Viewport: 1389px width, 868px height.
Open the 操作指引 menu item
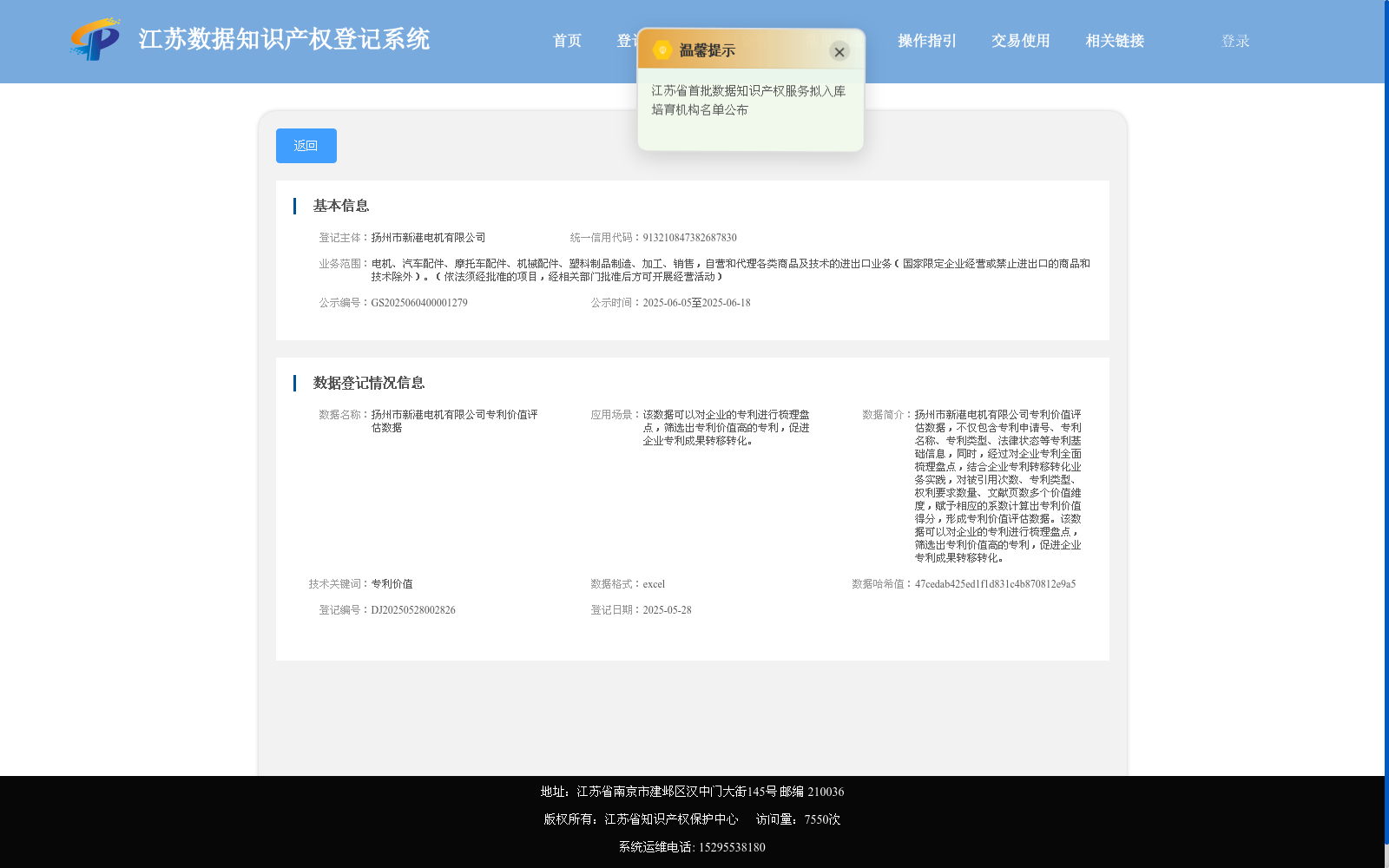coord(926,41)
